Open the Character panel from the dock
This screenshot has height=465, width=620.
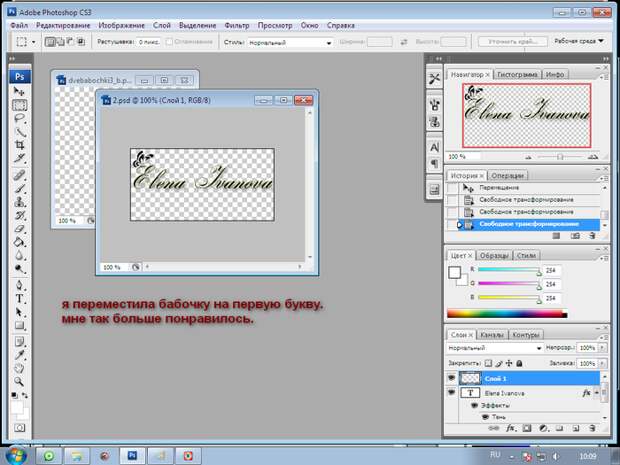pos(434,147)
